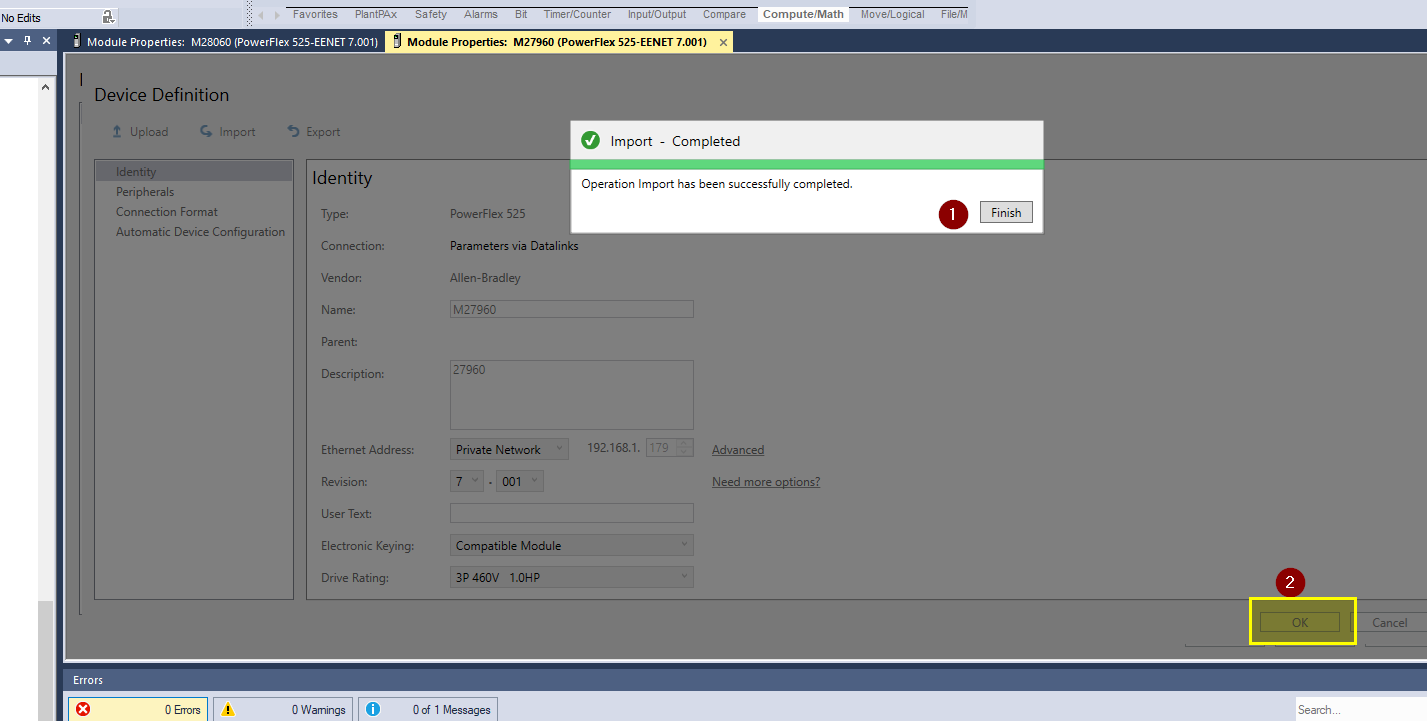This screenshot has height=721, width=1427.
Task: Close the M27960 Module Properties tab
Action: pos(723,42)
